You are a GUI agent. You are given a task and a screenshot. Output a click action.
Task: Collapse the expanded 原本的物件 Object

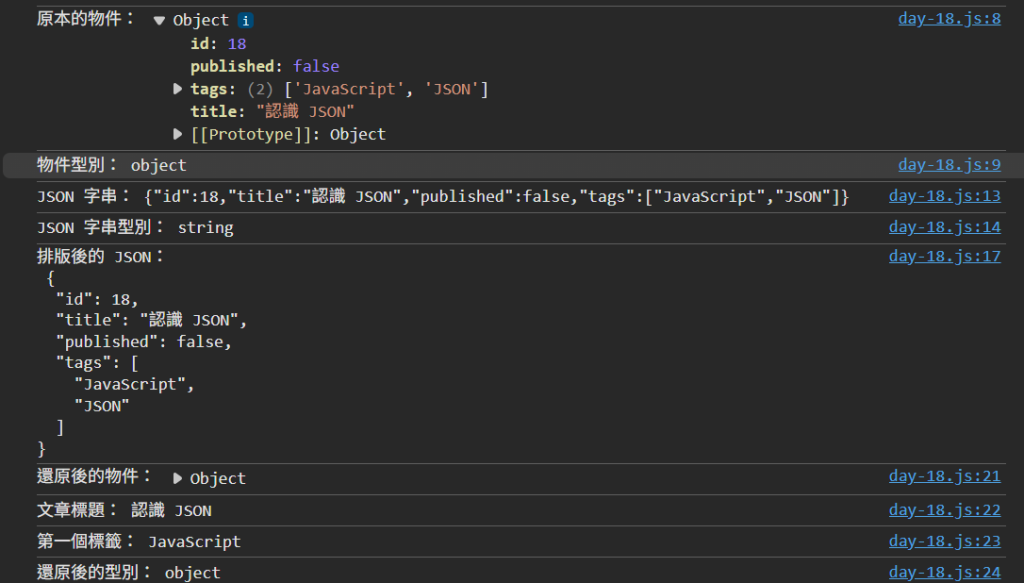pos(159,21)
